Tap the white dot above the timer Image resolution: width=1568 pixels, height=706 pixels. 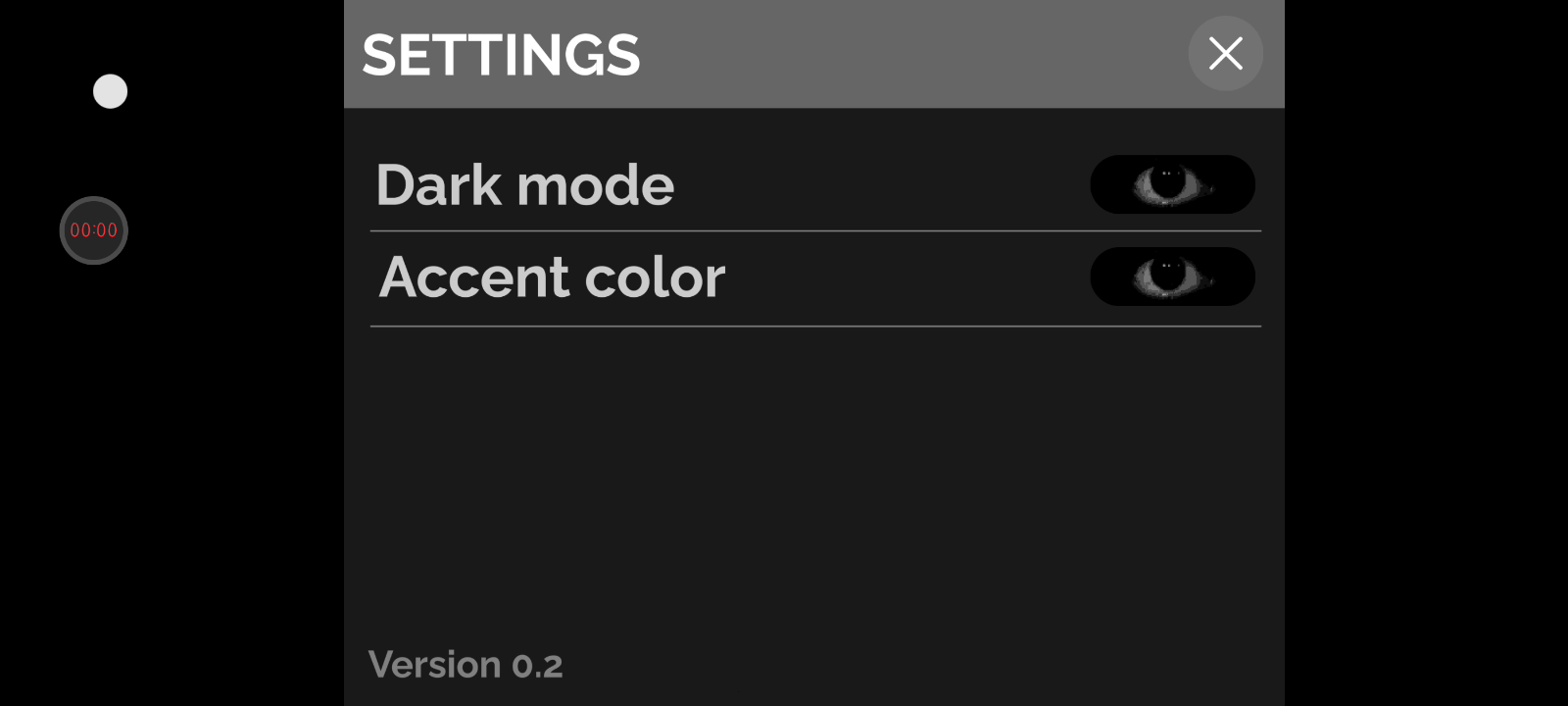pyautogui.click(x=110, y=91)
